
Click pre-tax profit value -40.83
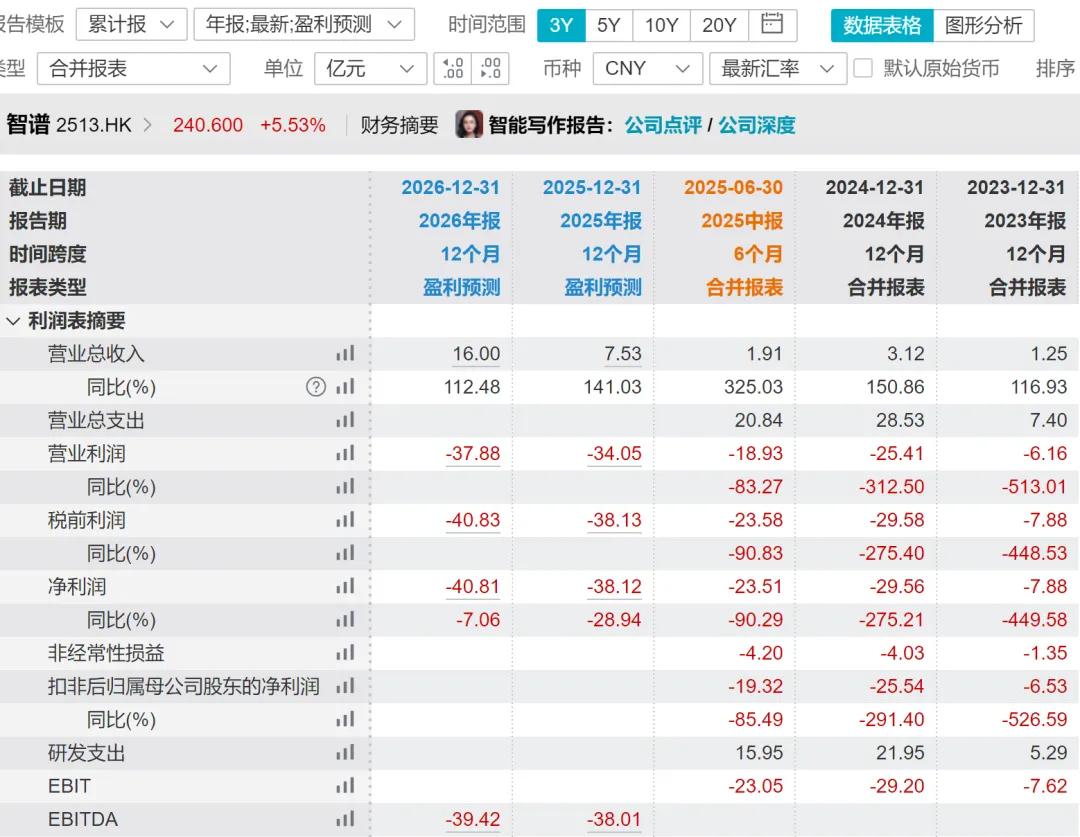[x=472, y=520]
